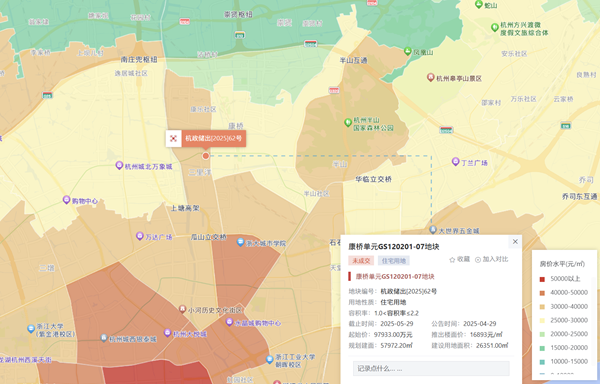Click the 1.0<容积率≤2.2 plot ratio value
The image size is (600, 384).
[x=396, y=313]
